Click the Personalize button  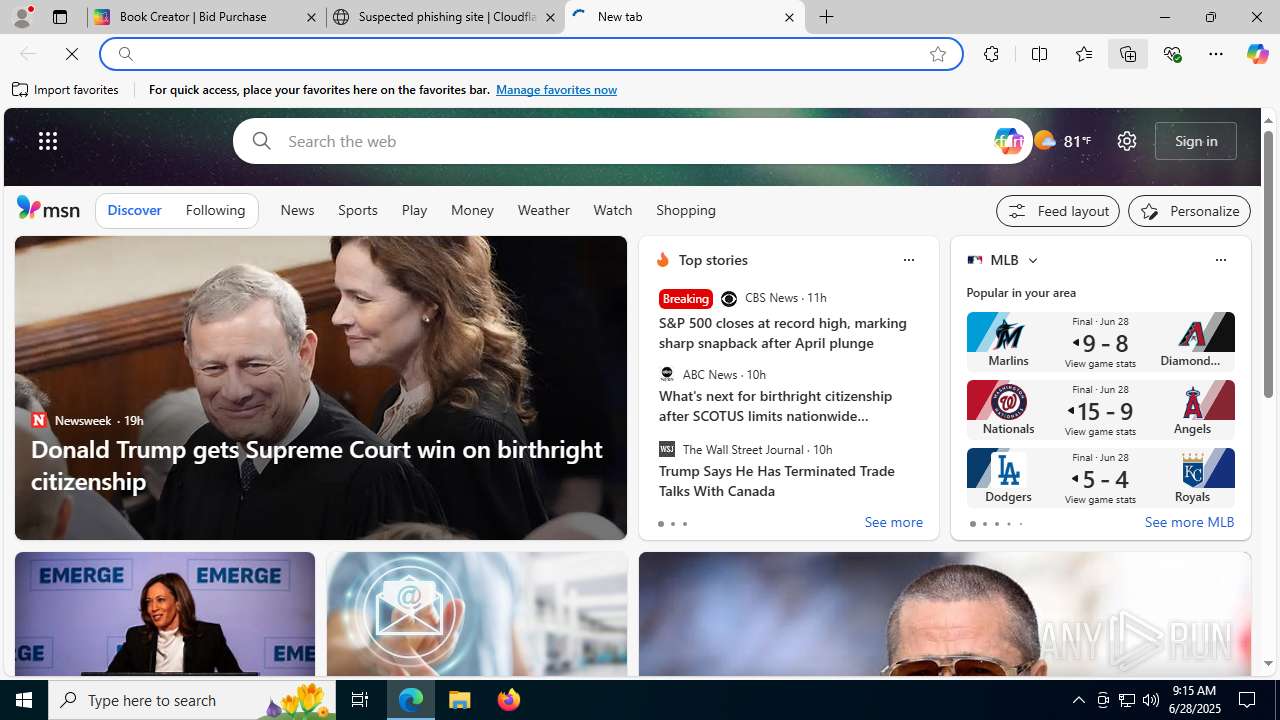click(x=1189, y=211)
